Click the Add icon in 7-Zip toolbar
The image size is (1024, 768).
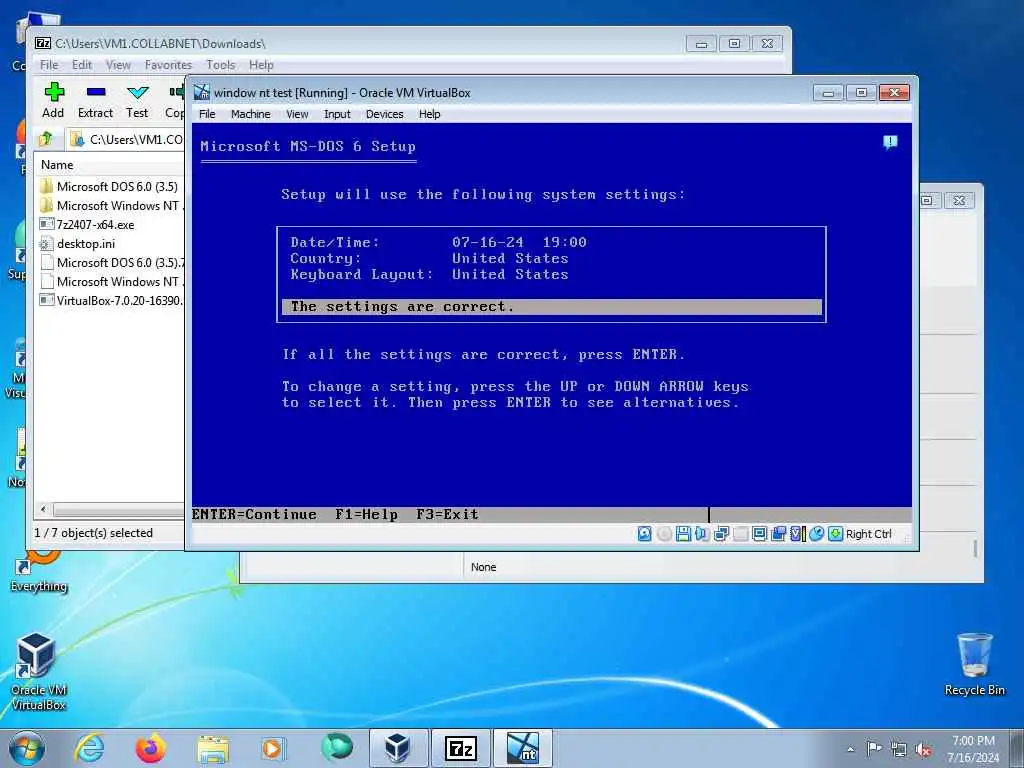pos(54,92)
